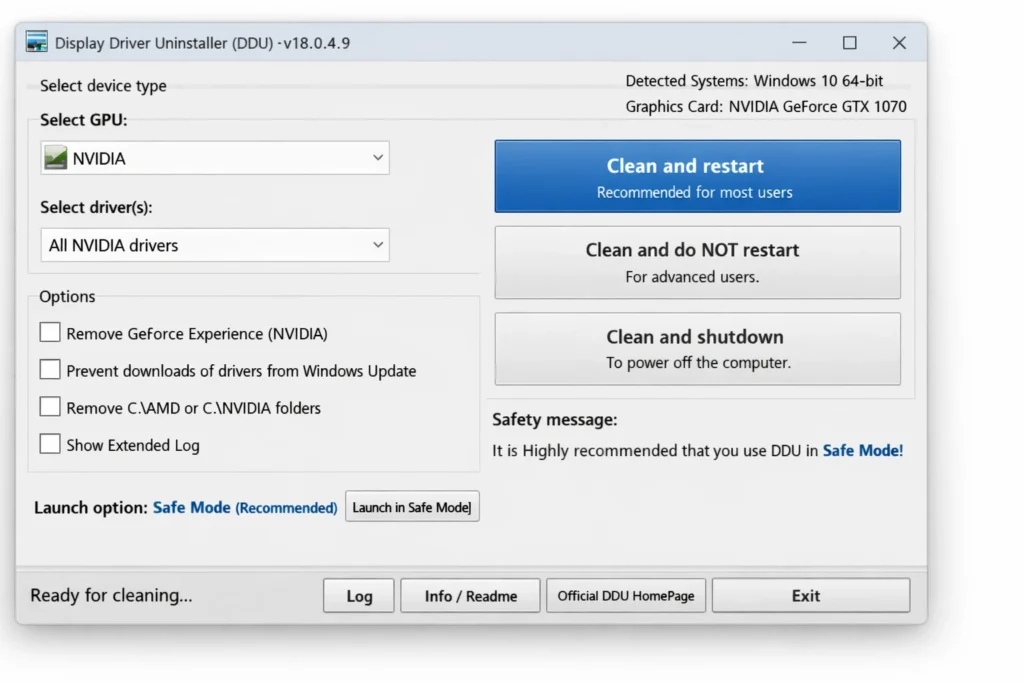This screenshot has width=1024, height=683.
Task: Enable Remove Geforce Experience (NVIDIA)
Action: point(49,331)
